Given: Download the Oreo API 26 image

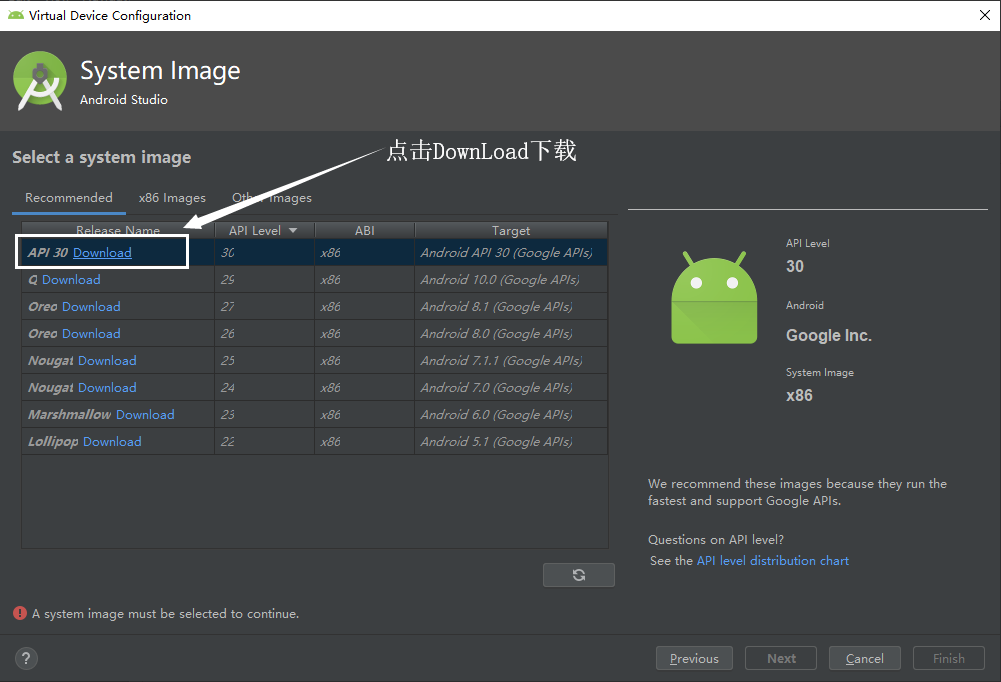Looking at the screenshot, I should click(91, 333).
